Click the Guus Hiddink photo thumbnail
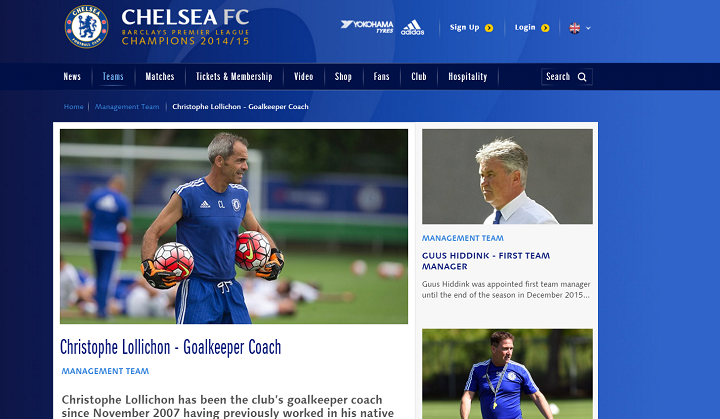Viewport: 720px width, 419px height. (x=507, y=176)
